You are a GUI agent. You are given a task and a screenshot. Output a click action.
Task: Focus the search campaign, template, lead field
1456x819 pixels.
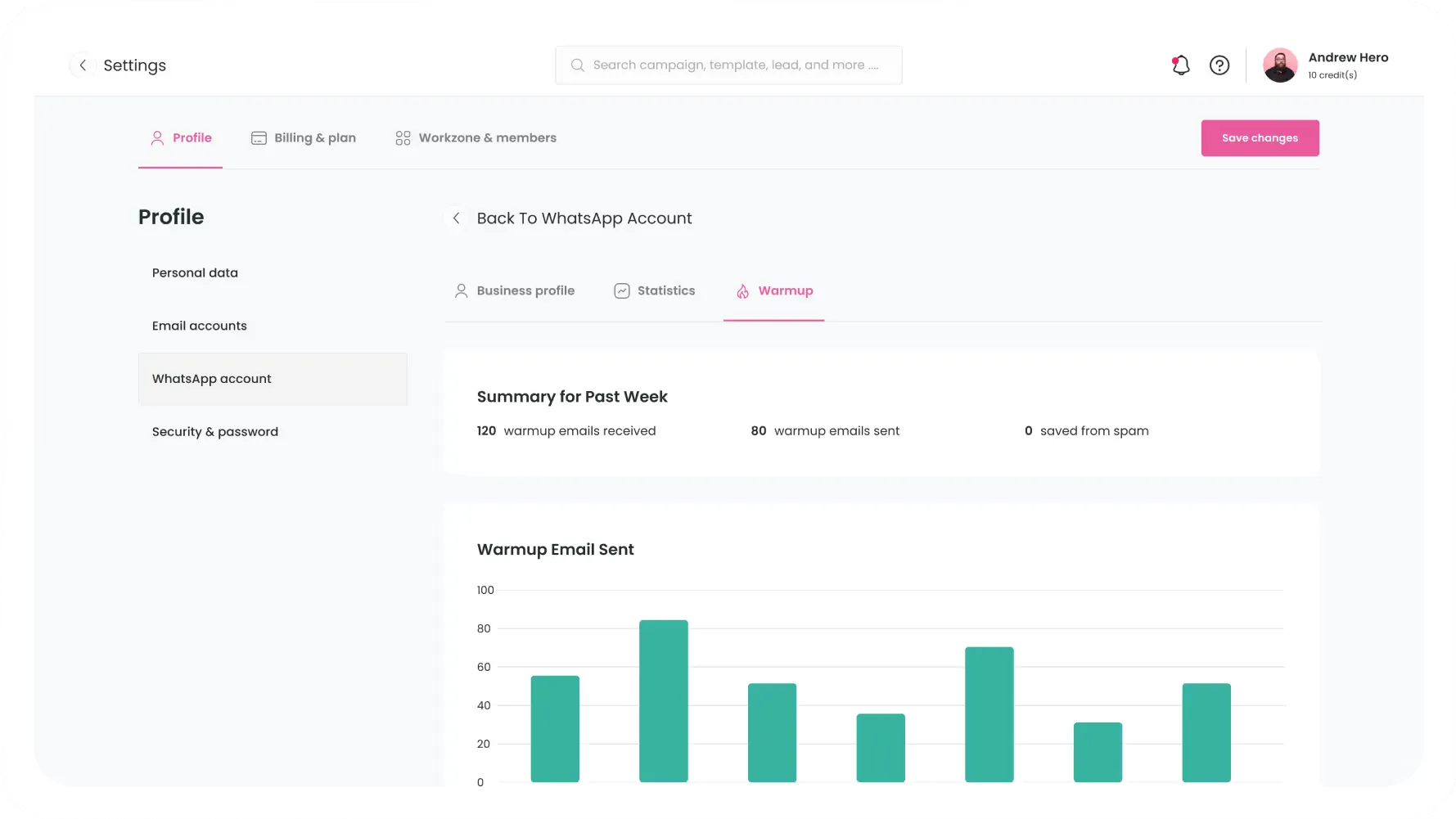[728, 65]
